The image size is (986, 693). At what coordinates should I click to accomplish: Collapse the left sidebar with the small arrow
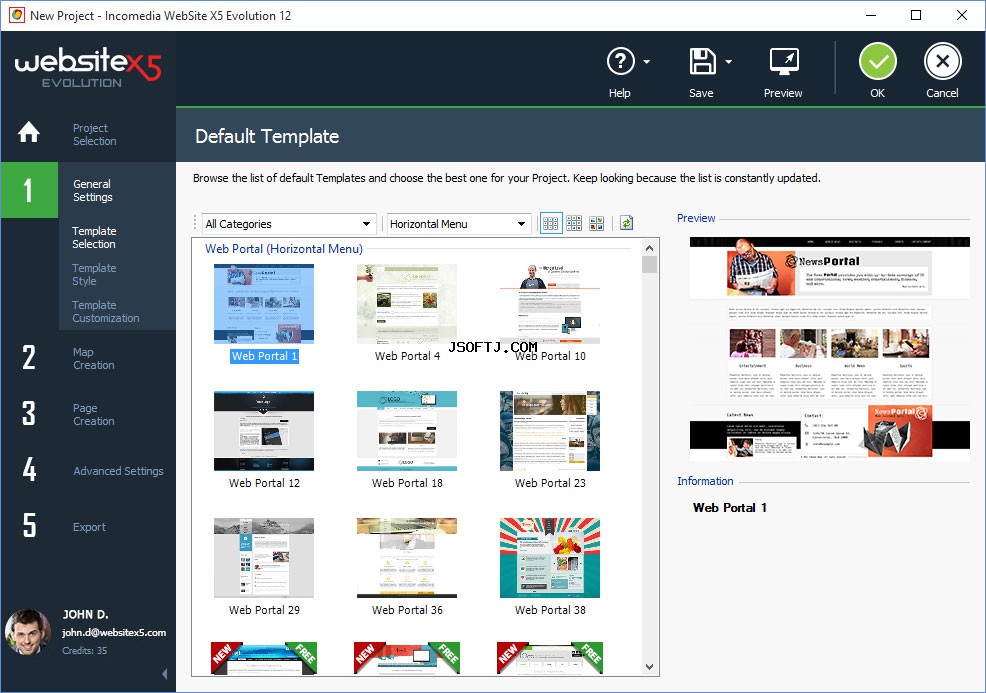[x=165, y=674]
